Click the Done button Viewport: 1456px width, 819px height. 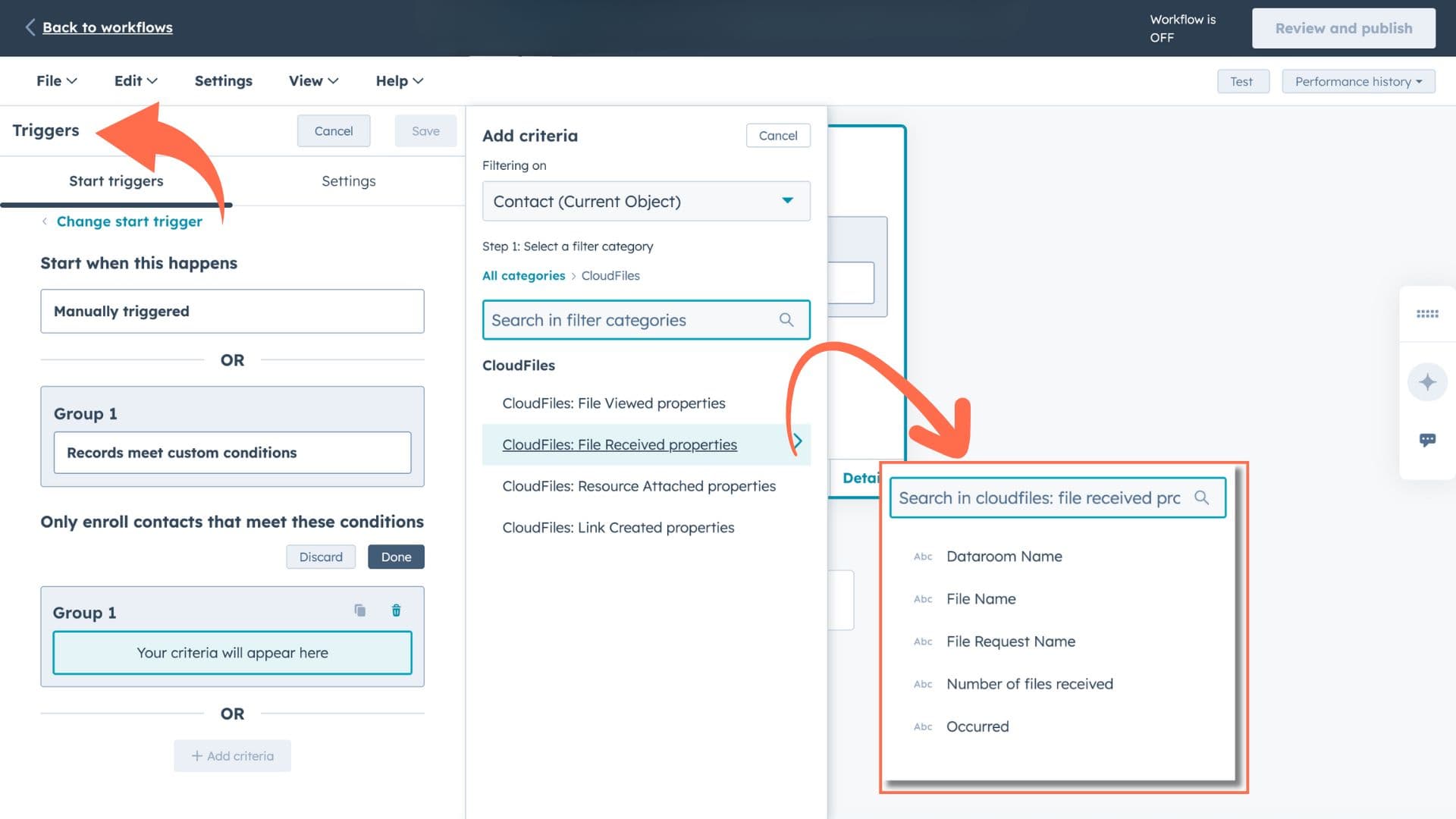pyautogui.click(x=396, y=557)
